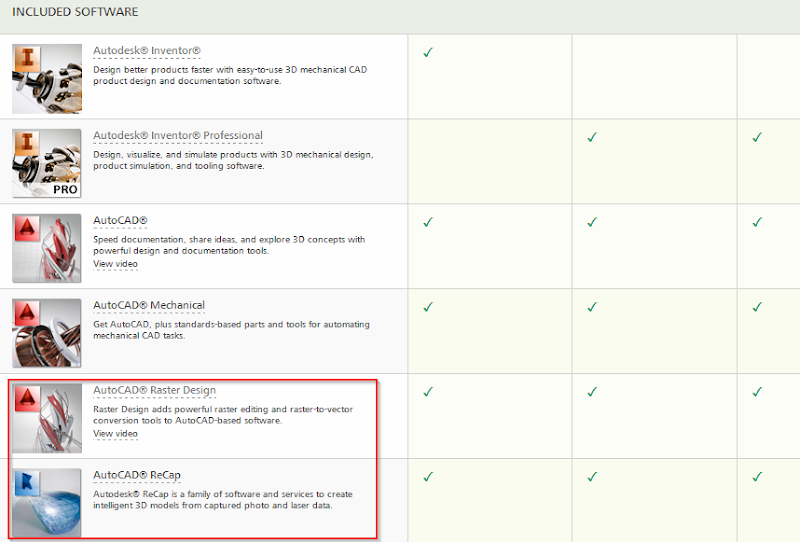The image size is (800, 542).
Task: Click the third-column checkmark for Inventor Professional
Action: (757, 137)
